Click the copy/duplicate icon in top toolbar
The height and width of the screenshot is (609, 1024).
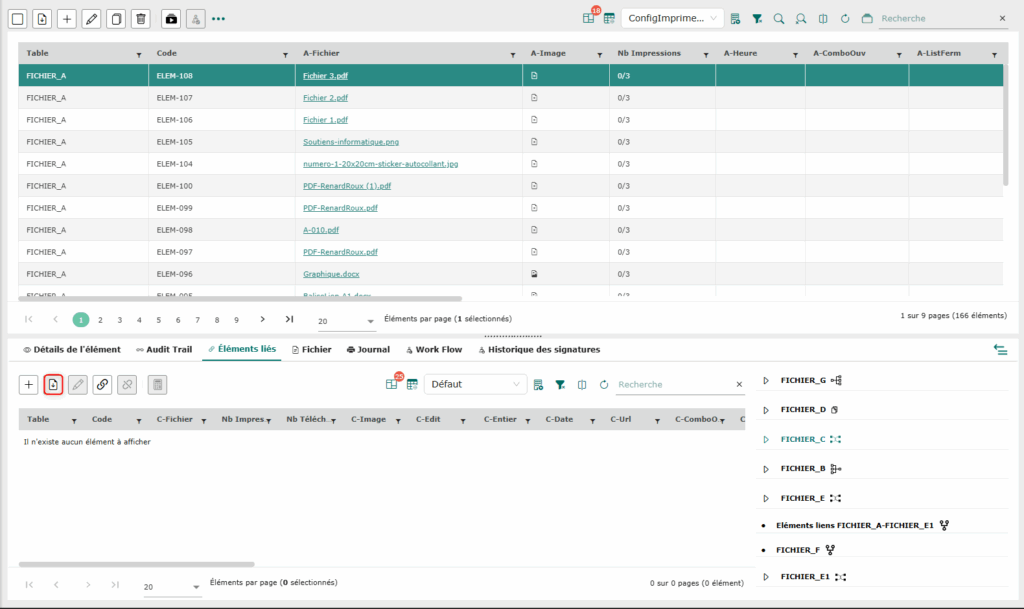coord(117,19)
